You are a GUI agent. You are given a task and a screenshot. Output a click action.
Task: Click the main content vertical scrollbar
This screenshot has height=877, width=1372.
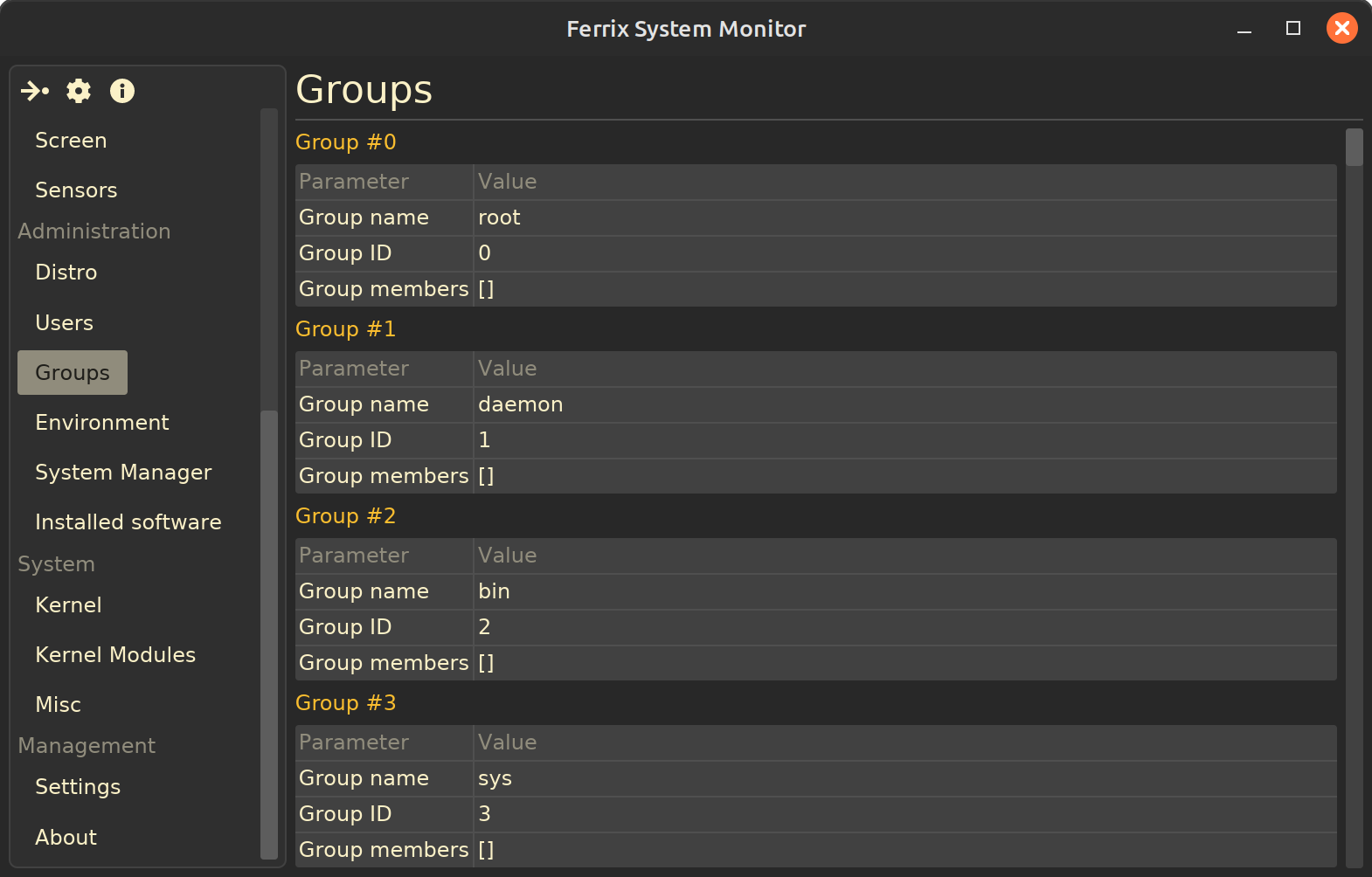[1354, 148]
